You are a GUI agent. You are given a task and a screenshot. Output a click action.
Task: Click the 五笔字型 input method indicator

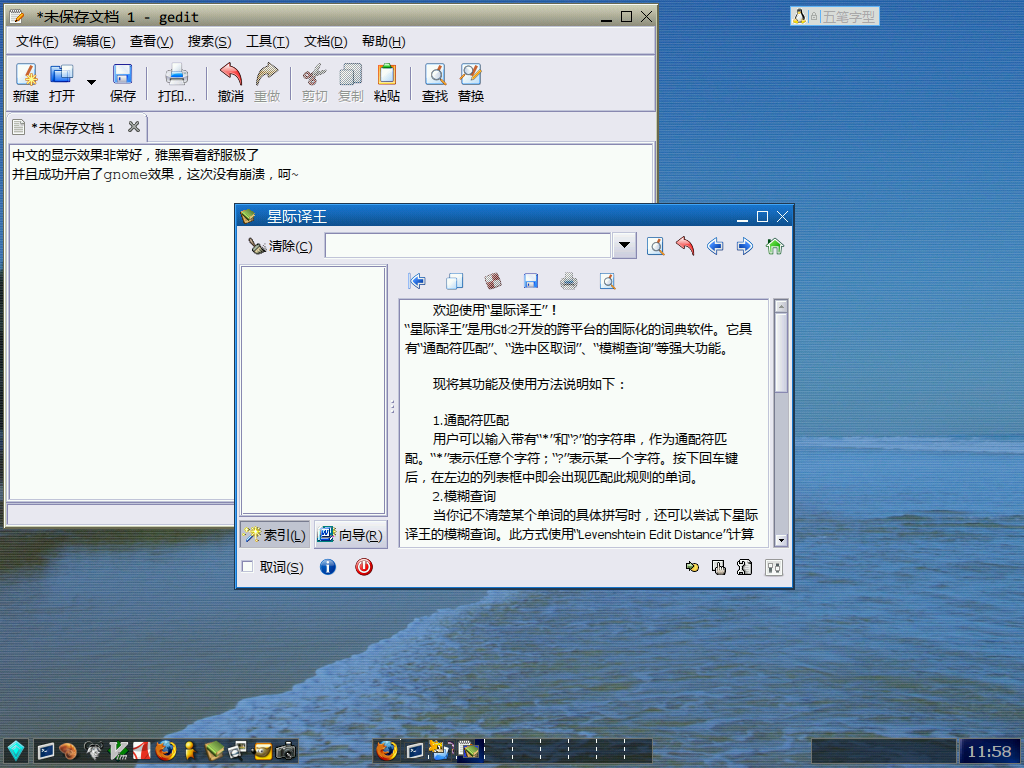(x=835, y=16)
